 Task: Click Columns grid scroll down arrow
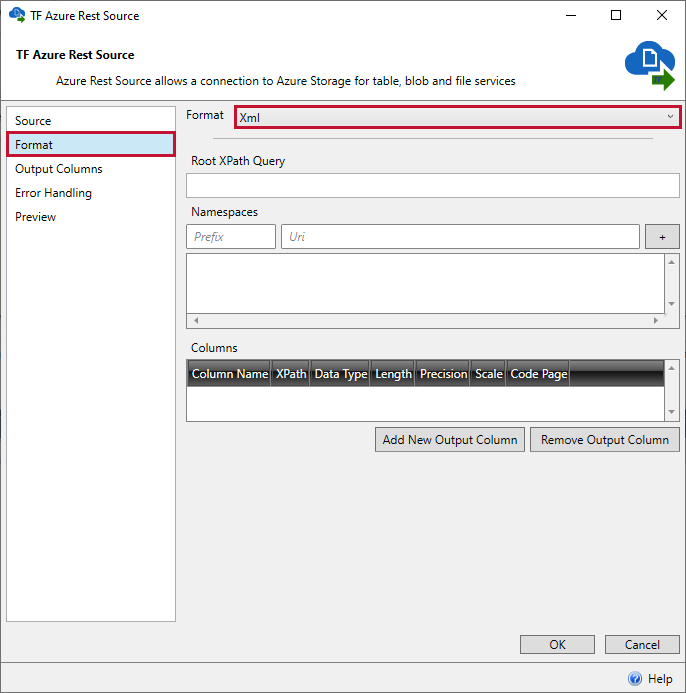[x=671, y=412]
